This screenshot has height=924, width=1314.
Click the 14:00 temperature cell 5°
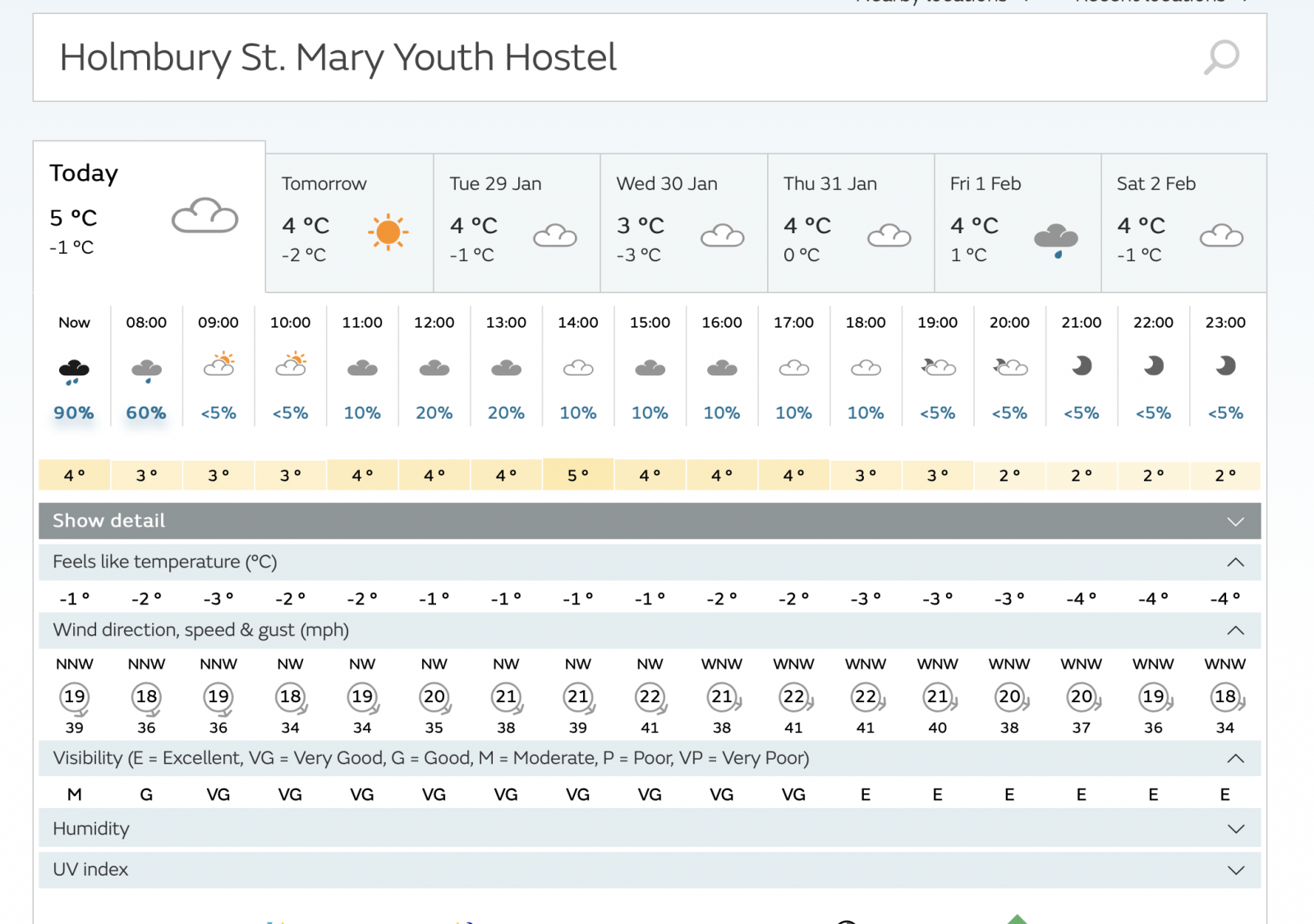pyautogui.click(x=578, y=474)
